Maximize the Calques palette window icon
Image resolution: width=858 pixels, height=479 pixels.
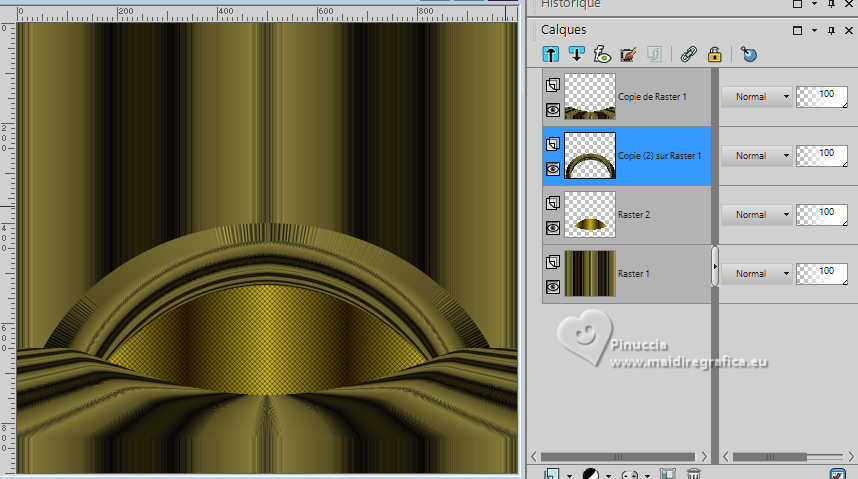(x=797, y=31)
